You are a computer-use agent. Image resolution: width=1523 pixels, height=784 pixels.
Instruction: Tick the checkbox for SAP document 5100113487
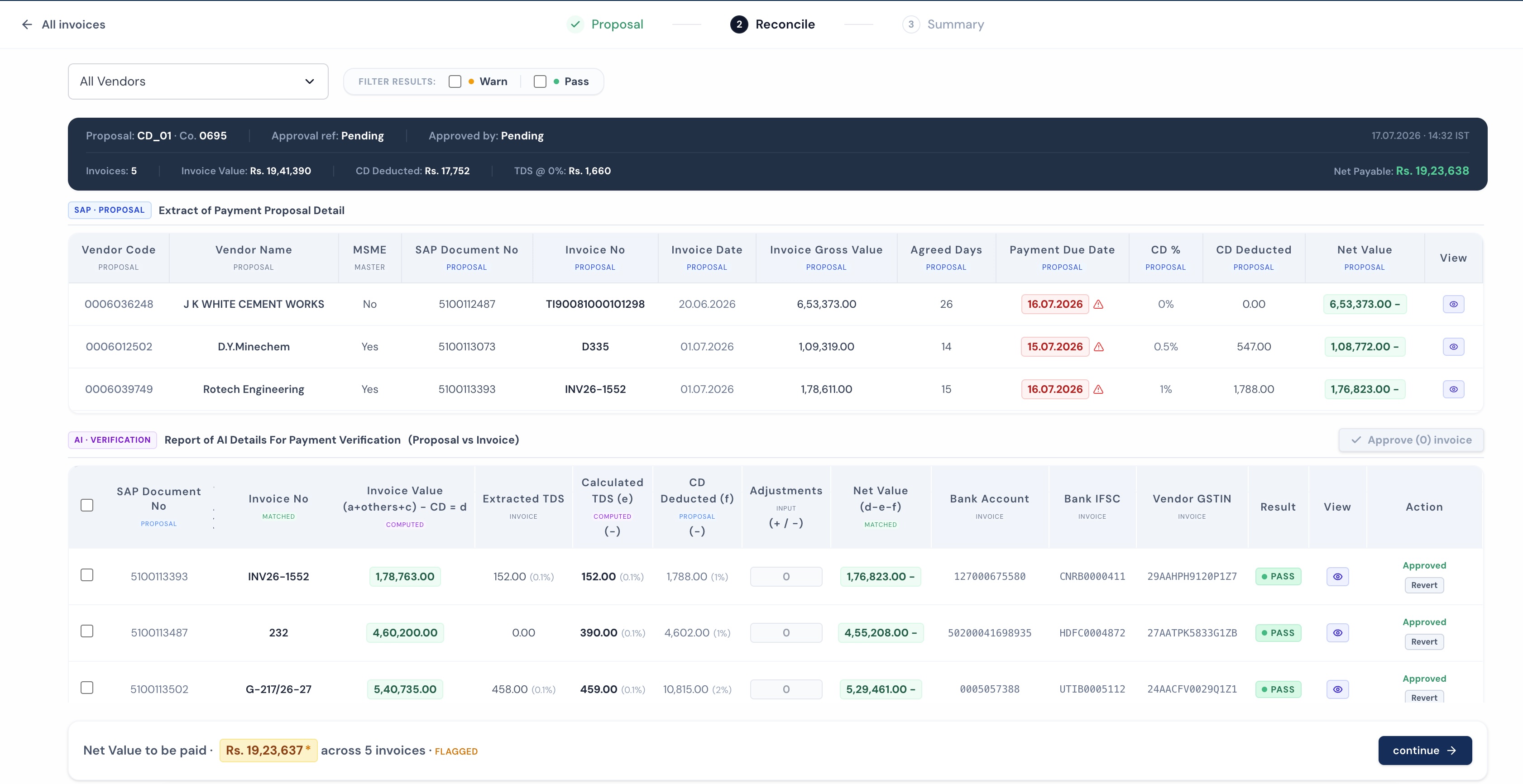87,631
